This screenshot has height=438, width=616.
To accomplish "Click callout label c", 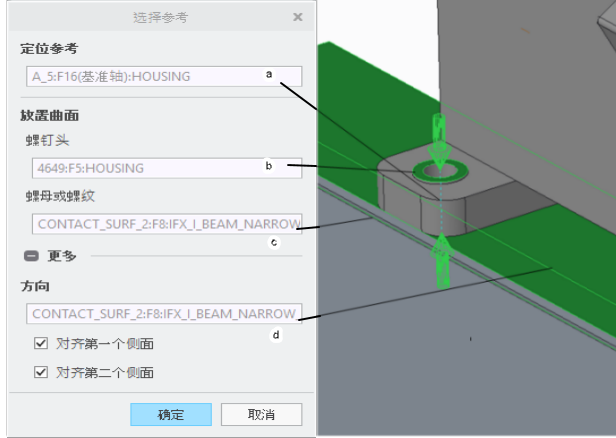I will point(275,242).
